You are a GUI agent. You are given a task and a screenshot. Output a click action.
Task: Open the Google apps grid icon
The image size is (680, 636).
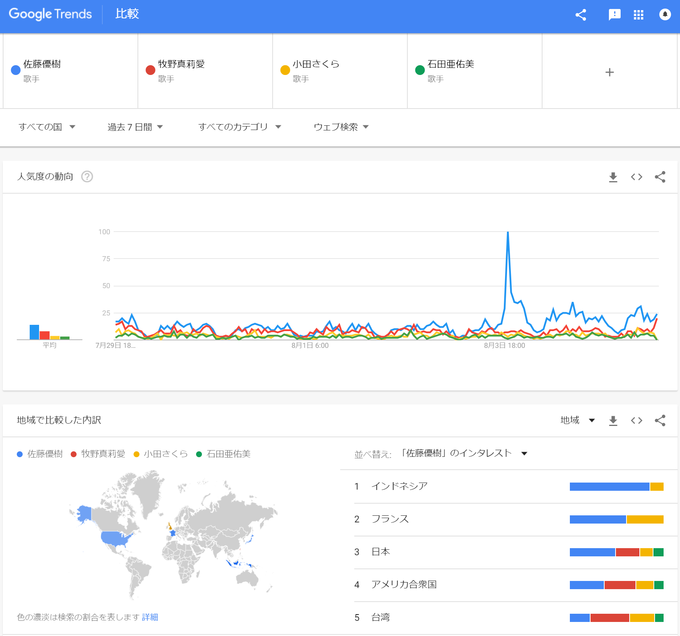(x=638, y=15)
